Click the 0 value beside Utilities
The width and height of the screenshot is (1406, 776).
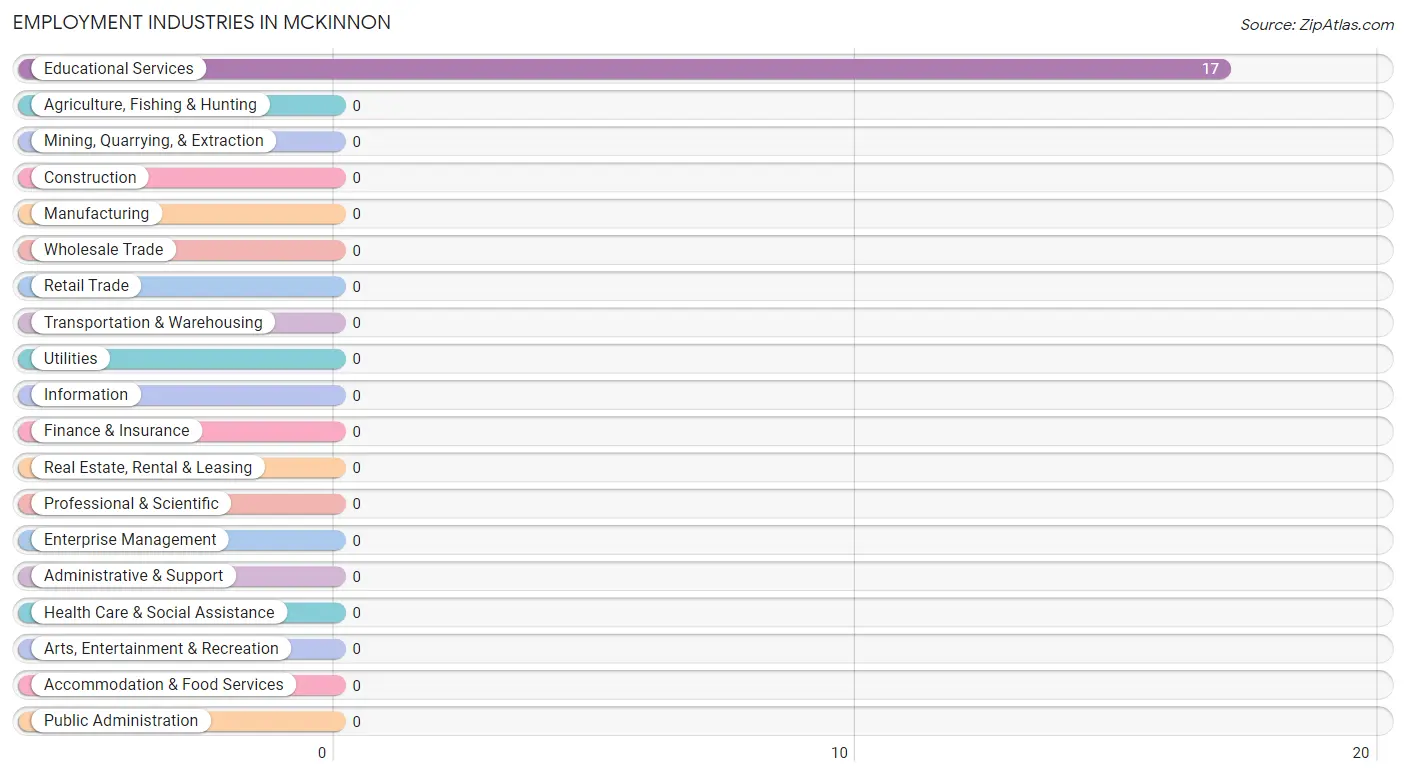(x=356, y=359)
